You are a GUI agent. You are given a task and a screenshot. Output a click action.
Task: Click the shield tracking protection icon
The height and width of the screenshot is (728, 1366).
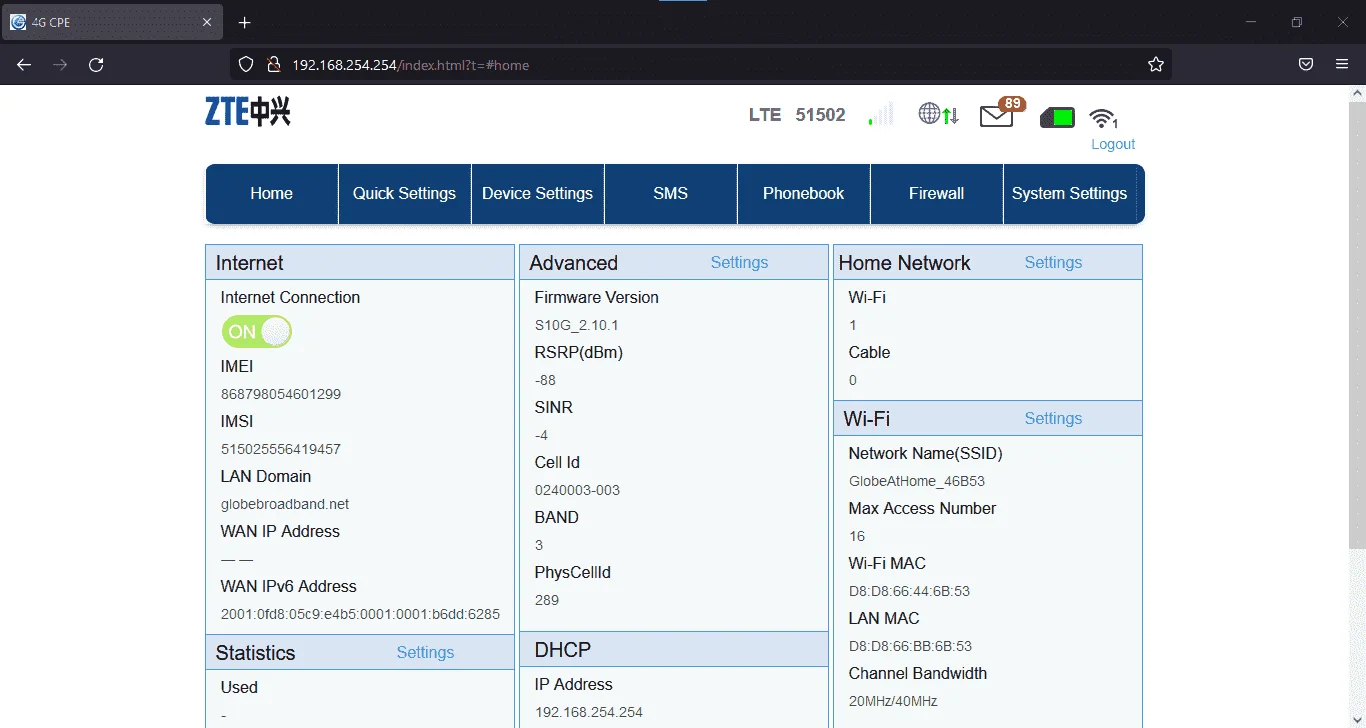246,65
